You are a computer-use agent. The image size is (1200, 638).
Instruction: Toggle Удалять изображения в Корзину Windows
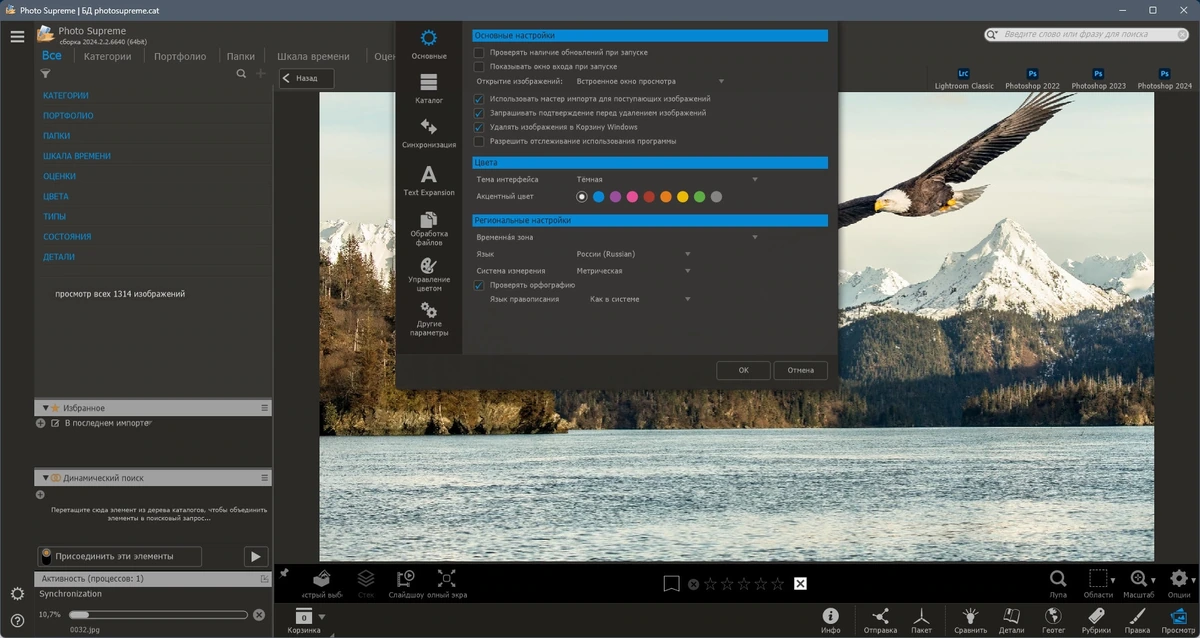(x=479, y=127)
